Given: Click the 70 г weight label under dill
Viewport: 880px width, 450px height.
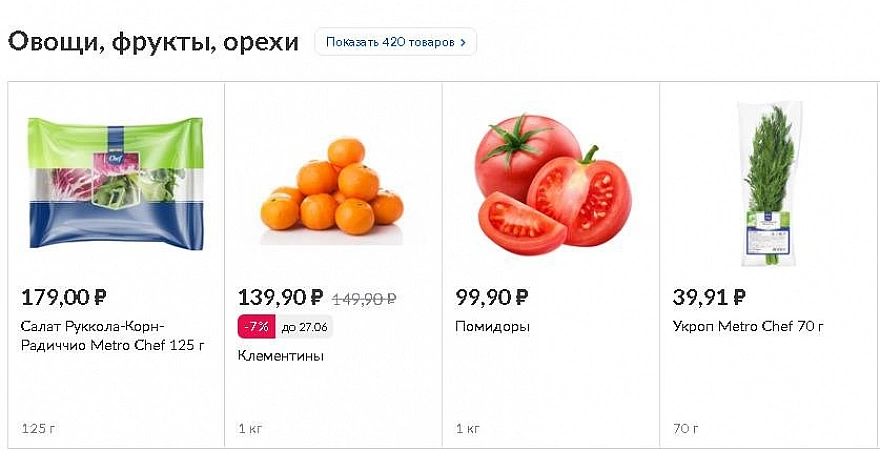Looking at the screenshot, I should coord(686,429).
